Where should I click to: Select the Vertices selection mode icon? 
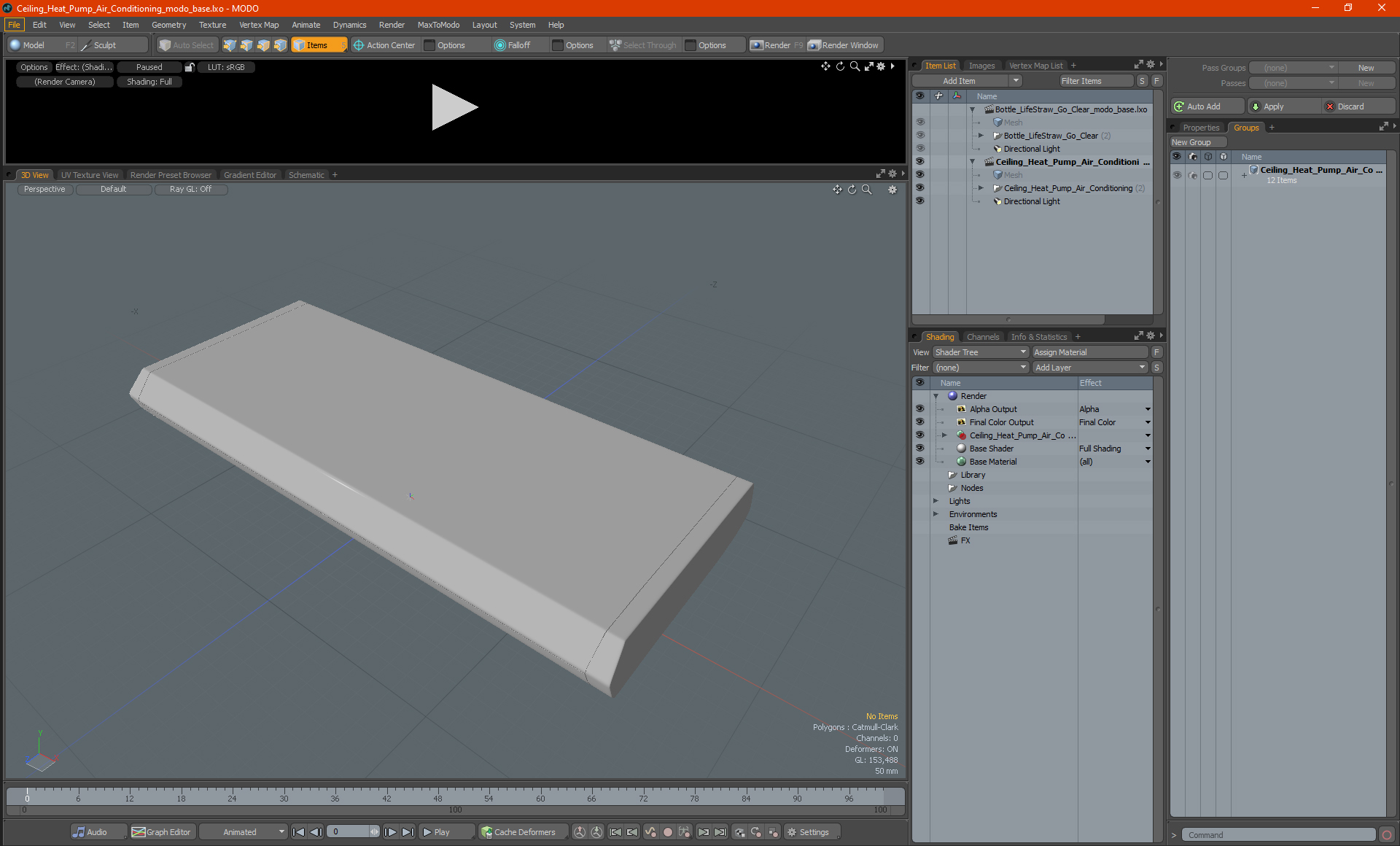[230, 45]
